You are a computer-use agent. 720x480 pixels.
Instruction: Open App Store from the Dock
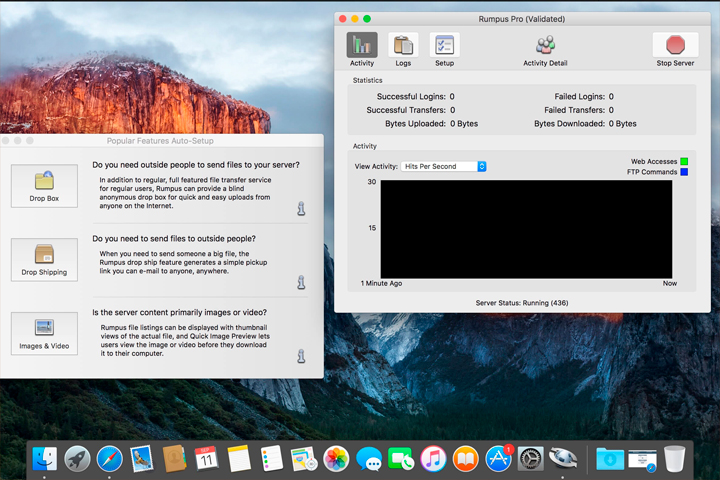point(498,458)
